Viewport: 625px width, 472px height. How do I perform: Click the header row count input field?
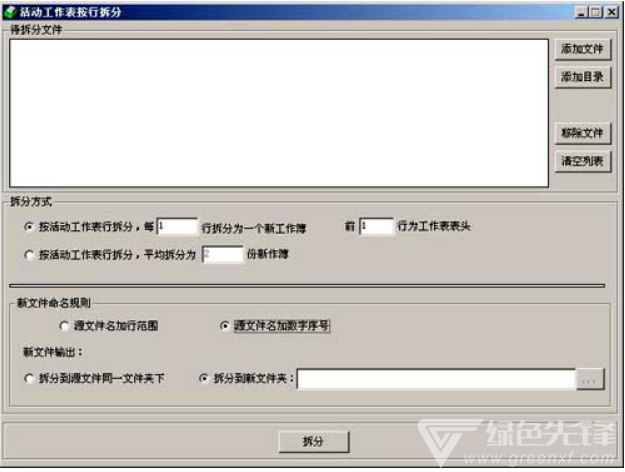pos(377,226)
